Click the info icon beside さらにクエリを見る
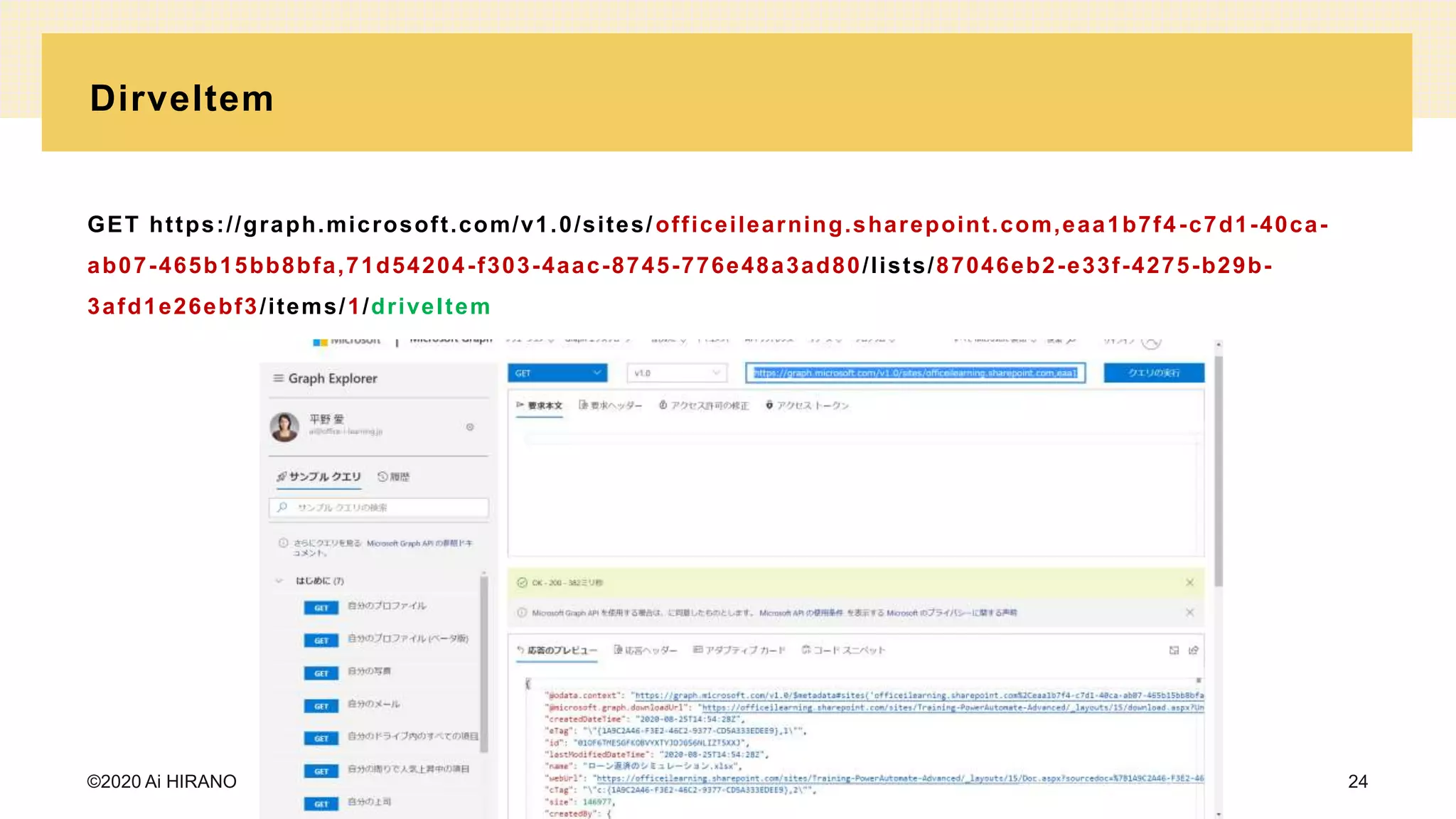Viewport: 1456px width, 819px height. coord(283,543)
